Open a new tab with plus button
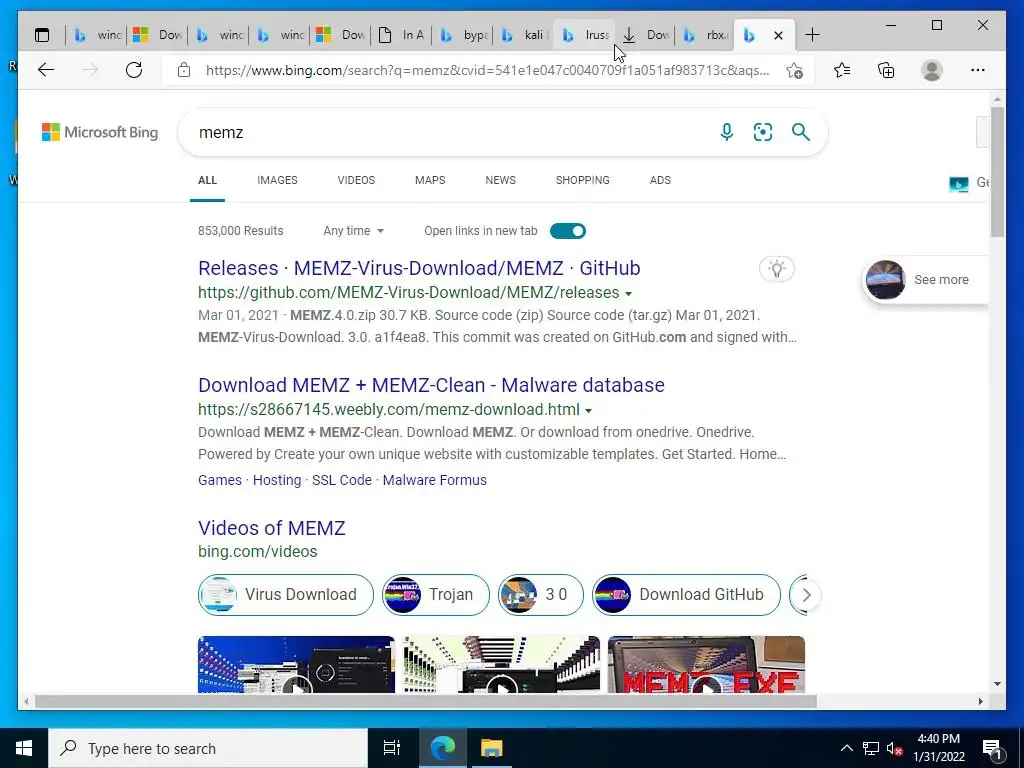The image size is (1024, 768). tap(812, 35)
